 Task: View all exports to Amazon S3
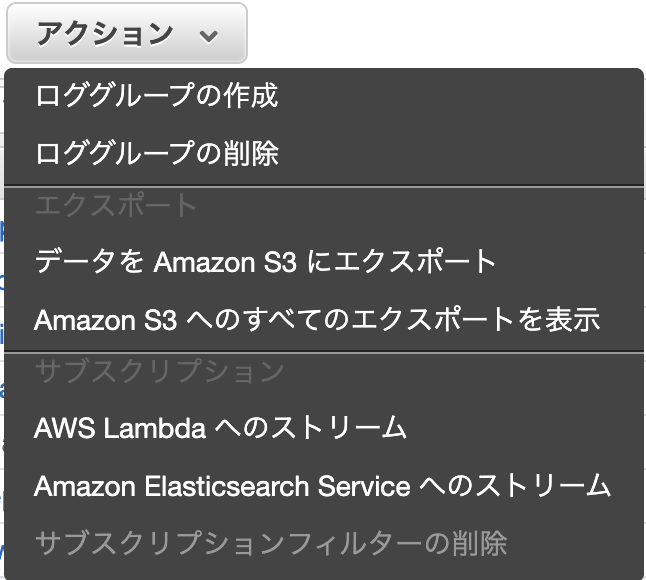click(x=316, y=320)
